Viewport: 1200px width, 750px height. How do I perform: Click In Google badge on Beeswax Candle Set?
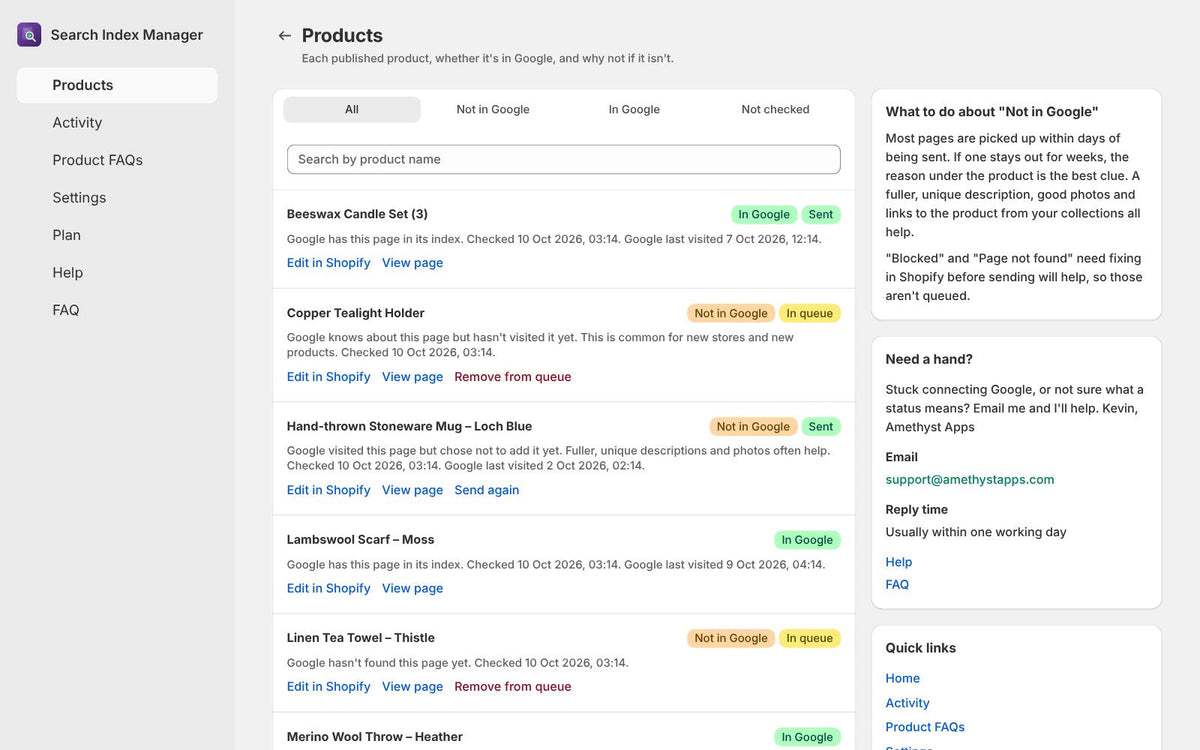(764, 215)
